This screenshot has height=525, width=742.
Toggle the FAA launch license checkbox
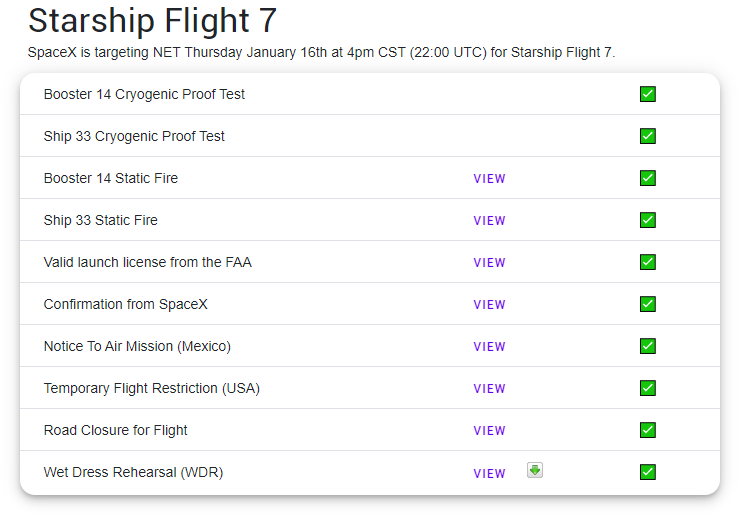click(648, 262)
